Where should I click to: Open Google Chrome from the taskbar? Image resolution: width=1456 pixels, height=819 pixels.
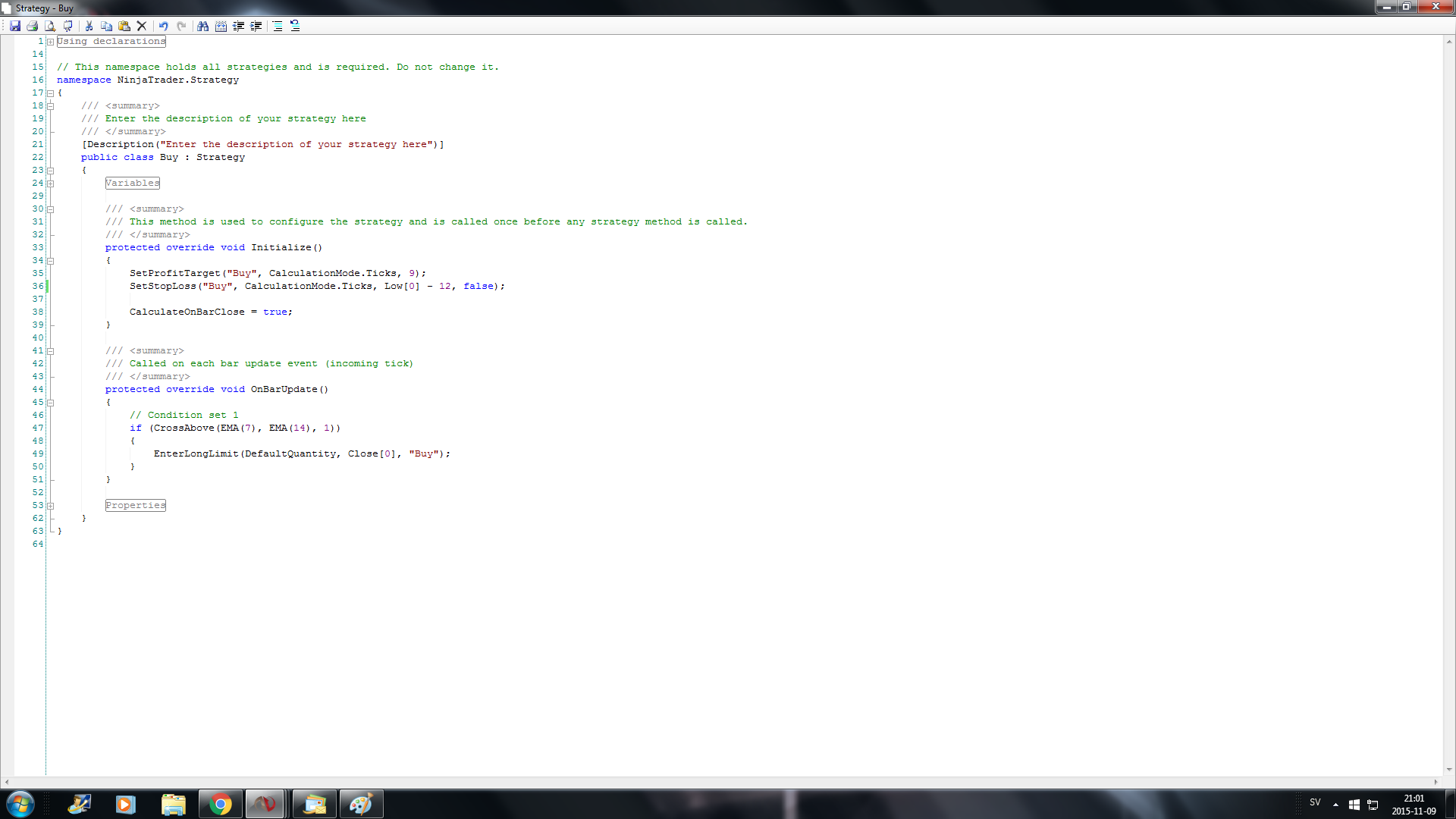221,804
